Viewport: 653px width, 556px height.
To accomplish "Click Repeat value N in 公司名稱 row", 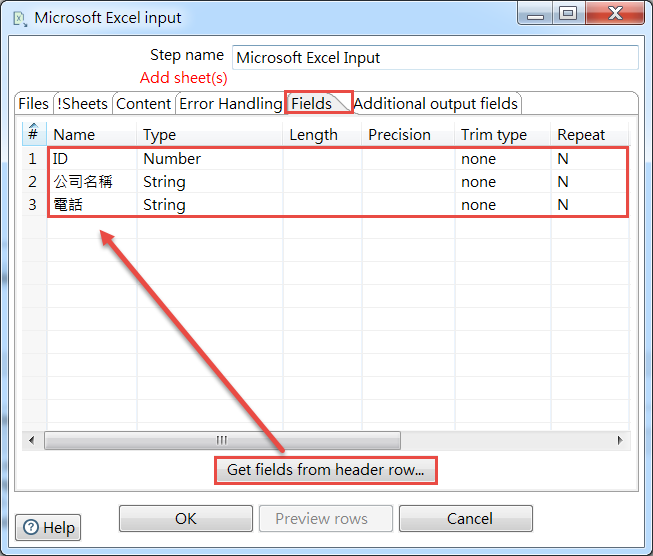I will [x=590, y=182].
